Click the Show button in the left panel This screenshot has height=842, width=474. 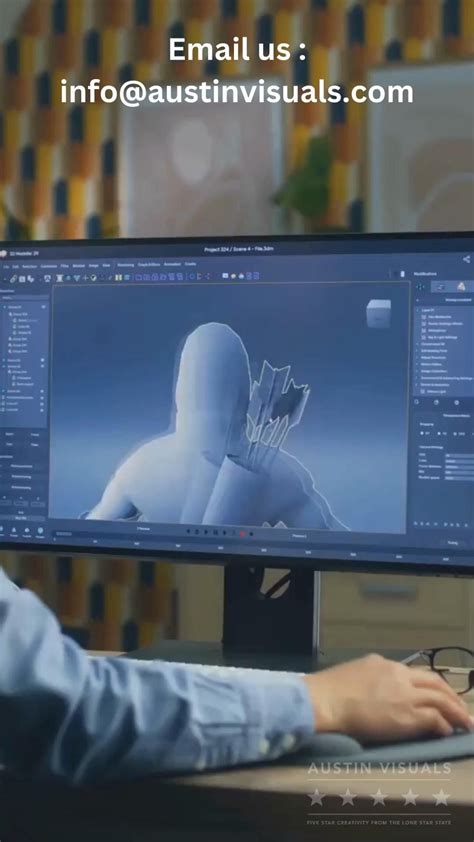pos(35,445)
